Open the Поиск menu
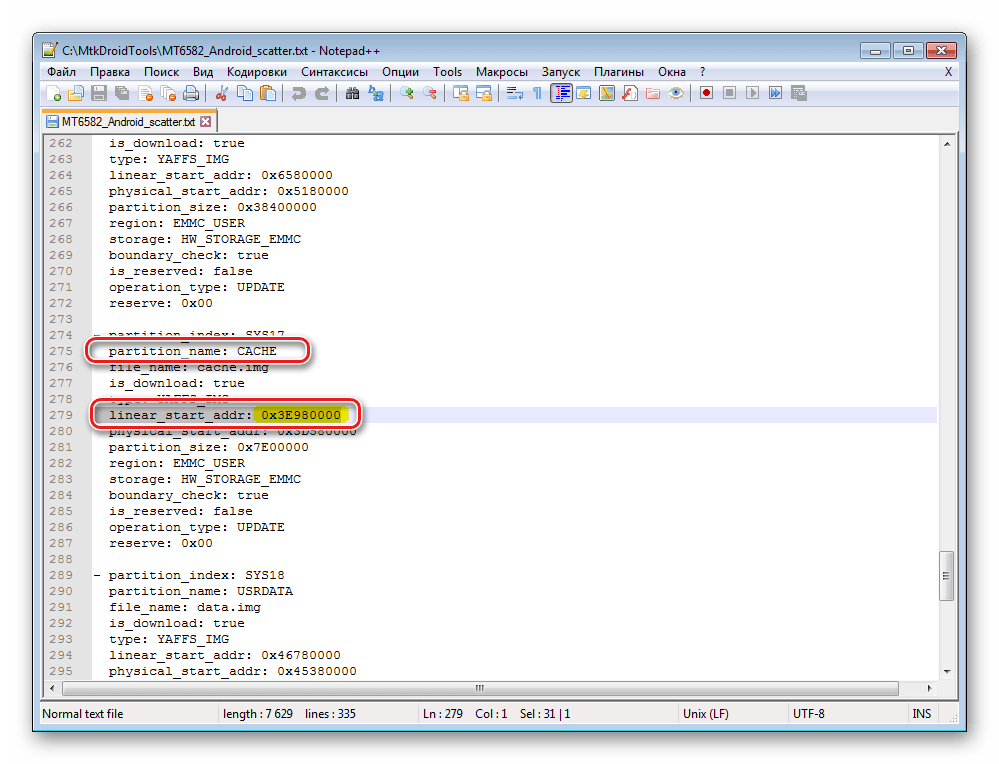 [x=161, y=72]
